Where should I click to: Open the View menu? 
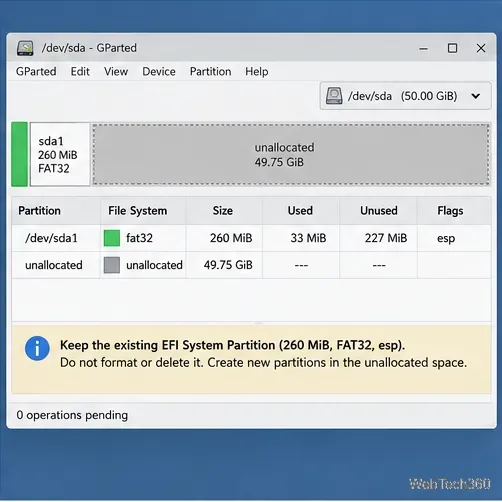tap(116, 71)
